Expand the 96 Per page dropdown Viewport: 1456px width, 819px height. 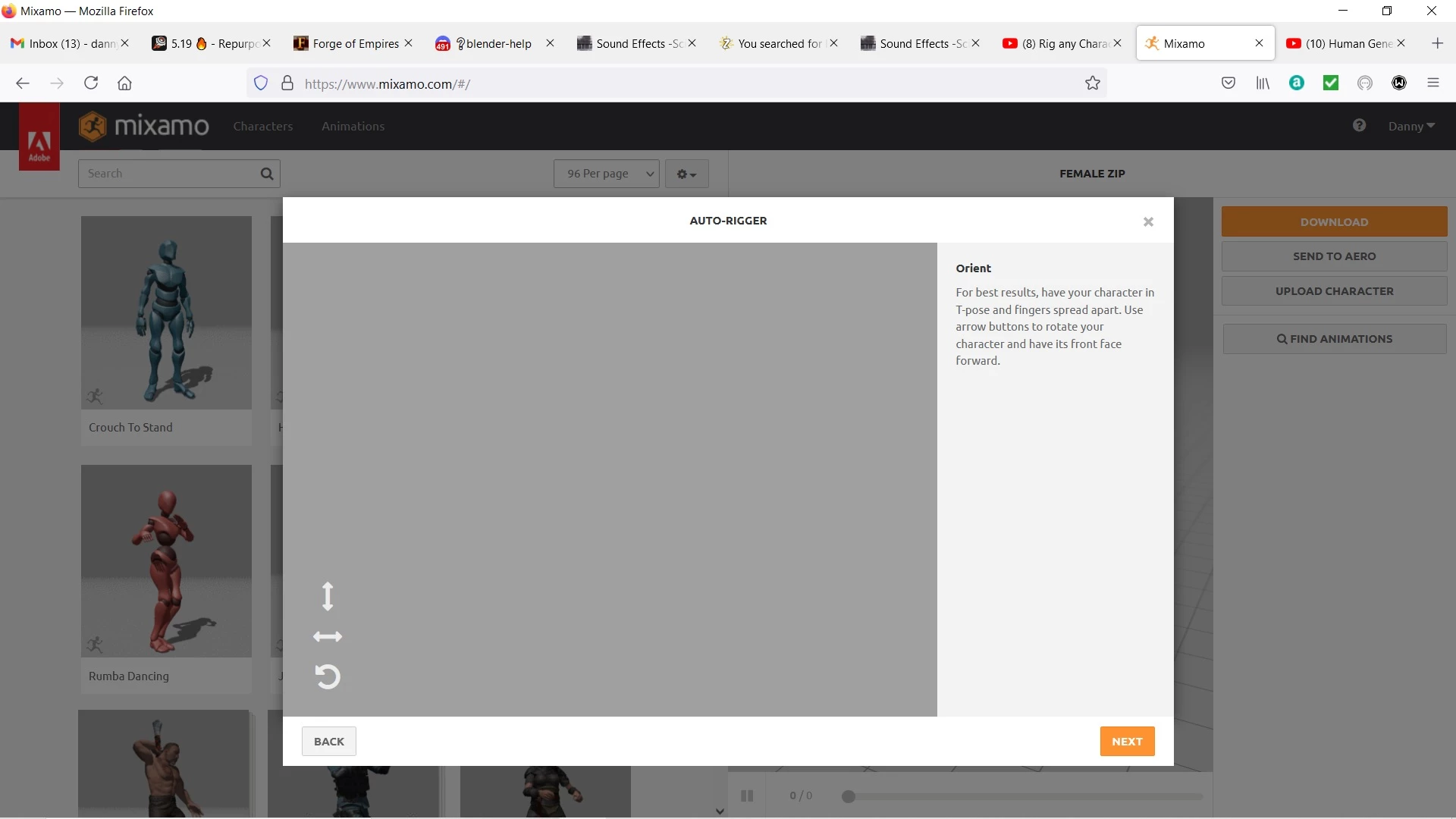(x=606, y=174)
